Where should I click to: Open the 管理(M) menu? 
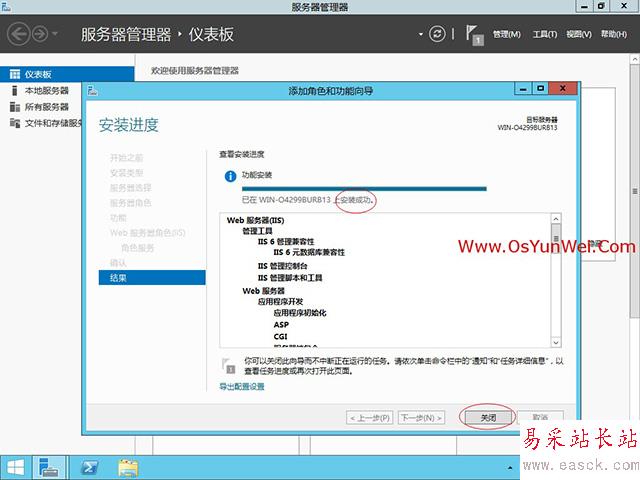[x=507, y=34]
